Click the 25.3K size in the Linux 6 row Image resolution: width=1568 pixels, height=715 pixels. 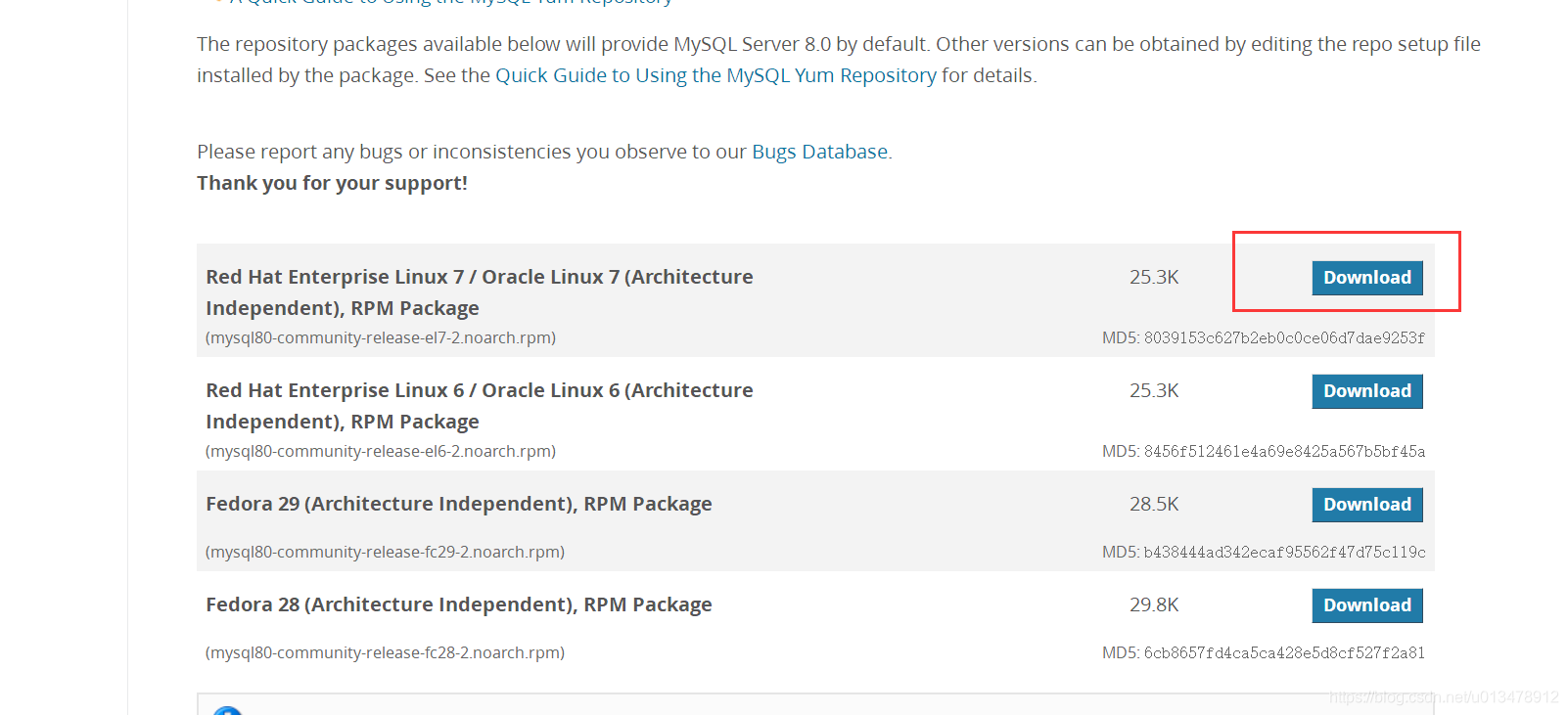tap(1154, 390)
